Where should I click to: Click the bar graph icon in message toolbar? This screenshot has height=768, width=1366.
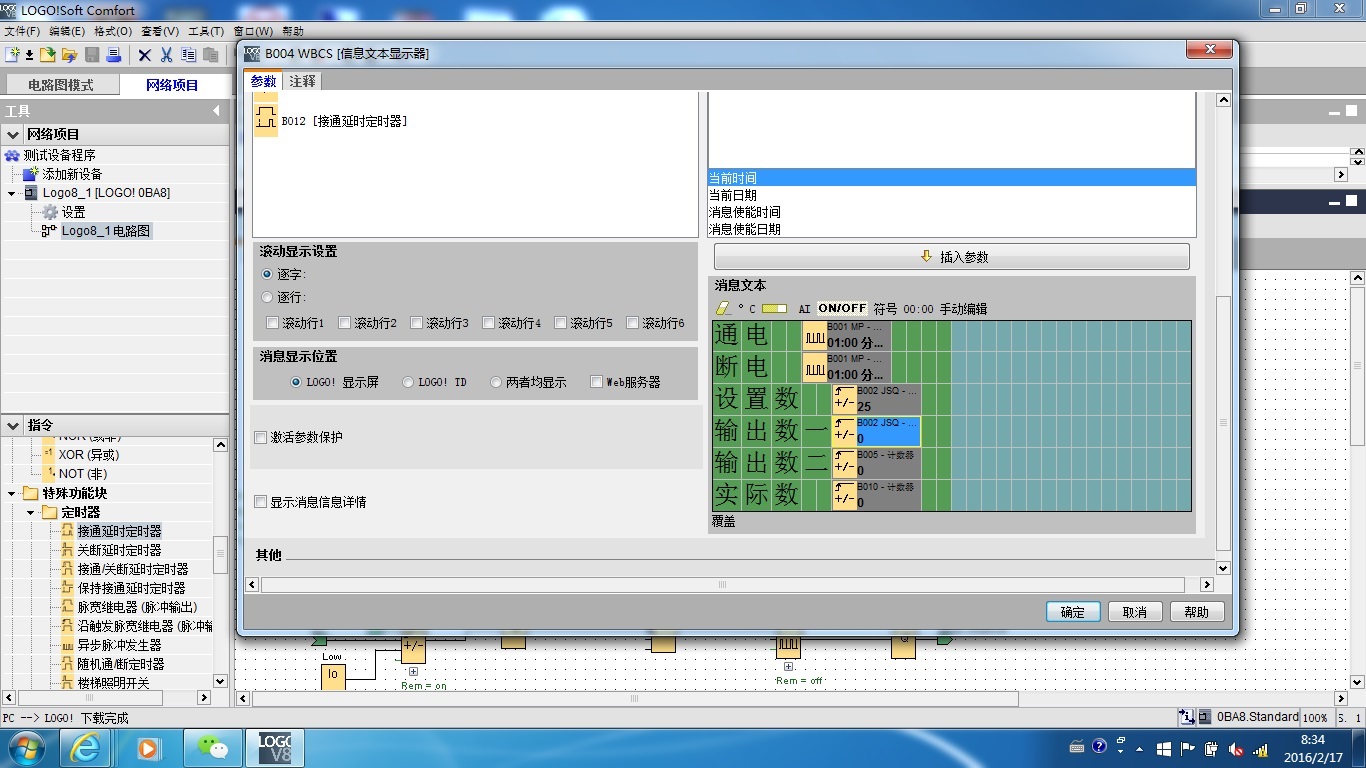click(x=774, y=309)
